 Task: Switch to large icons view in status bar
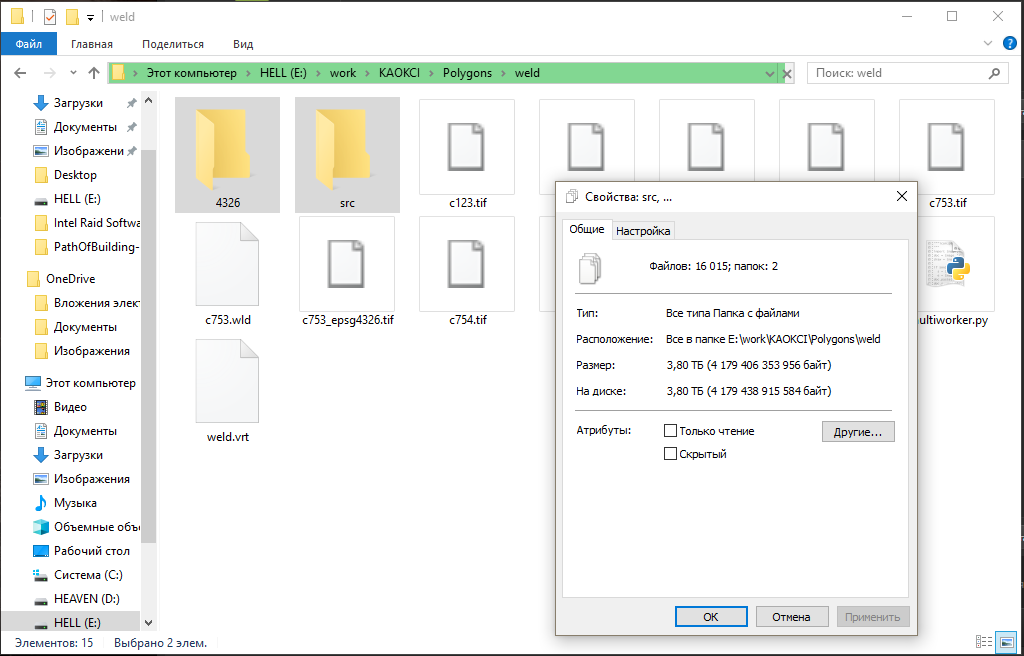coord(1007,642)
